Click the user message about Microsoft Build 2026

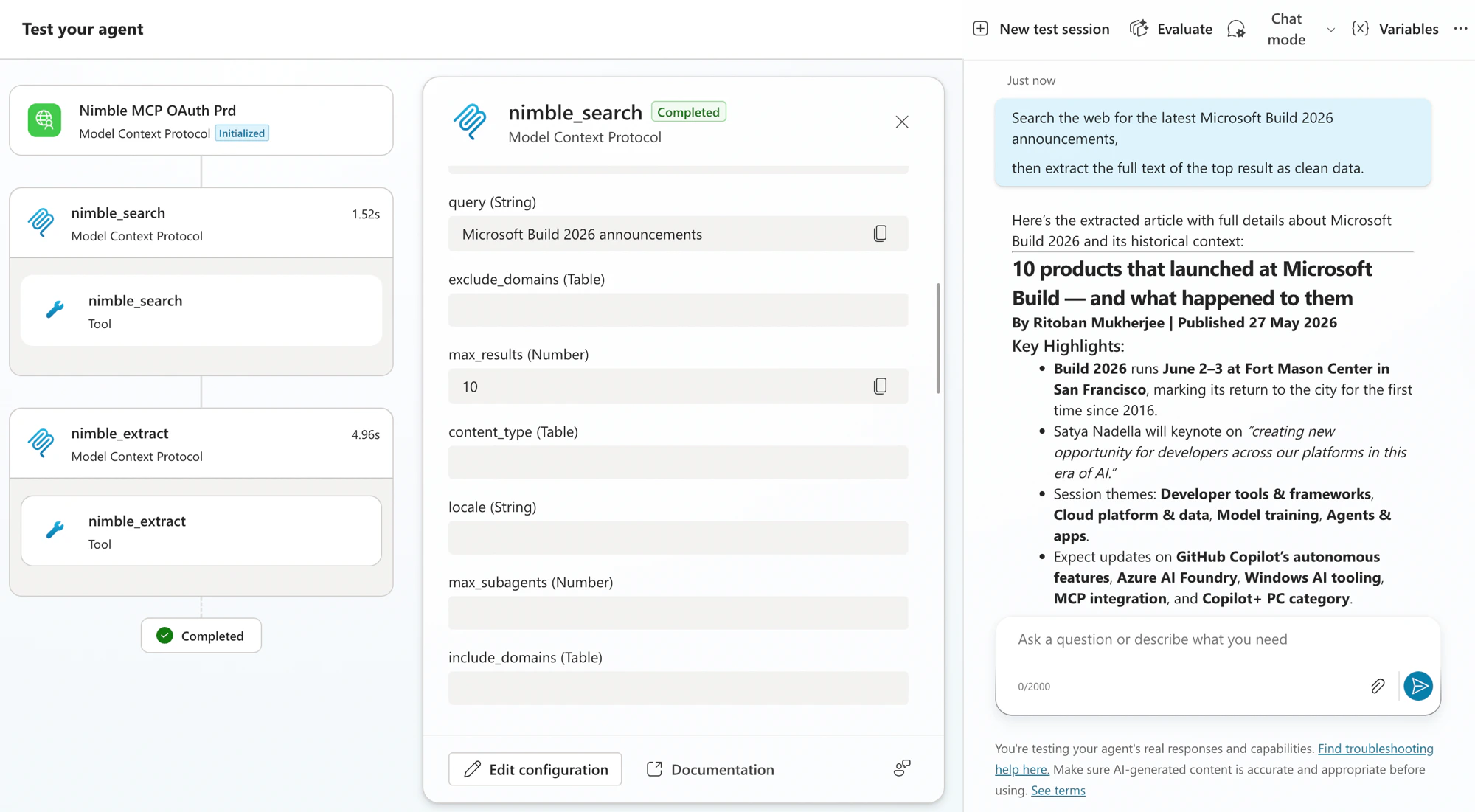coord(1212,142)
